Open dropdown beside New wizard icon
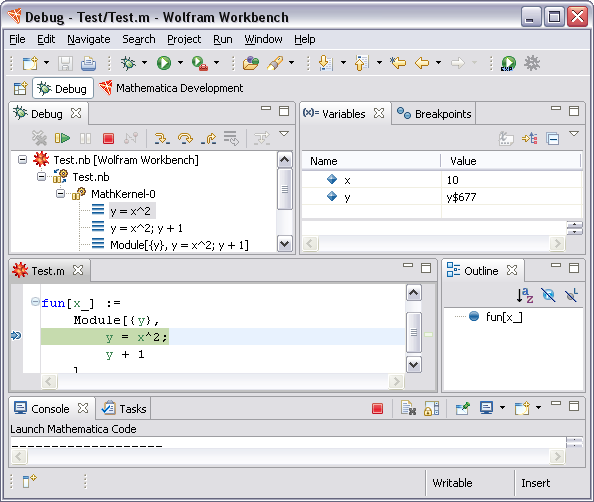594x502 pixels. point(46,63)
